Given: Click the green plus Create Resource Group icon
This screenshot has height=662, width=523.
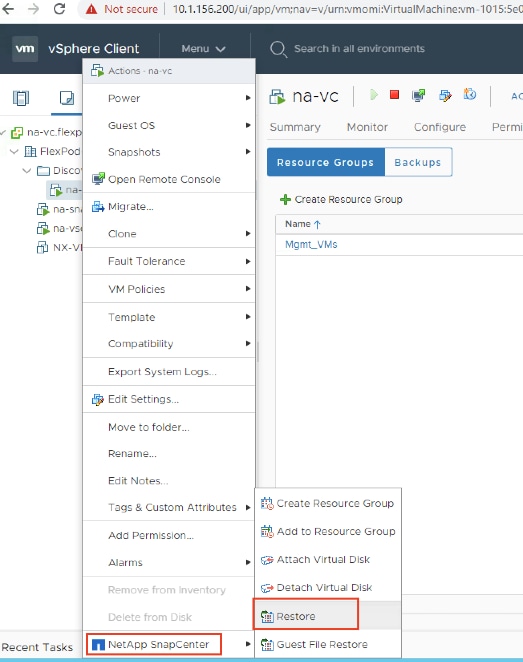Looking at the screenshot, I should tap(285, 199).
